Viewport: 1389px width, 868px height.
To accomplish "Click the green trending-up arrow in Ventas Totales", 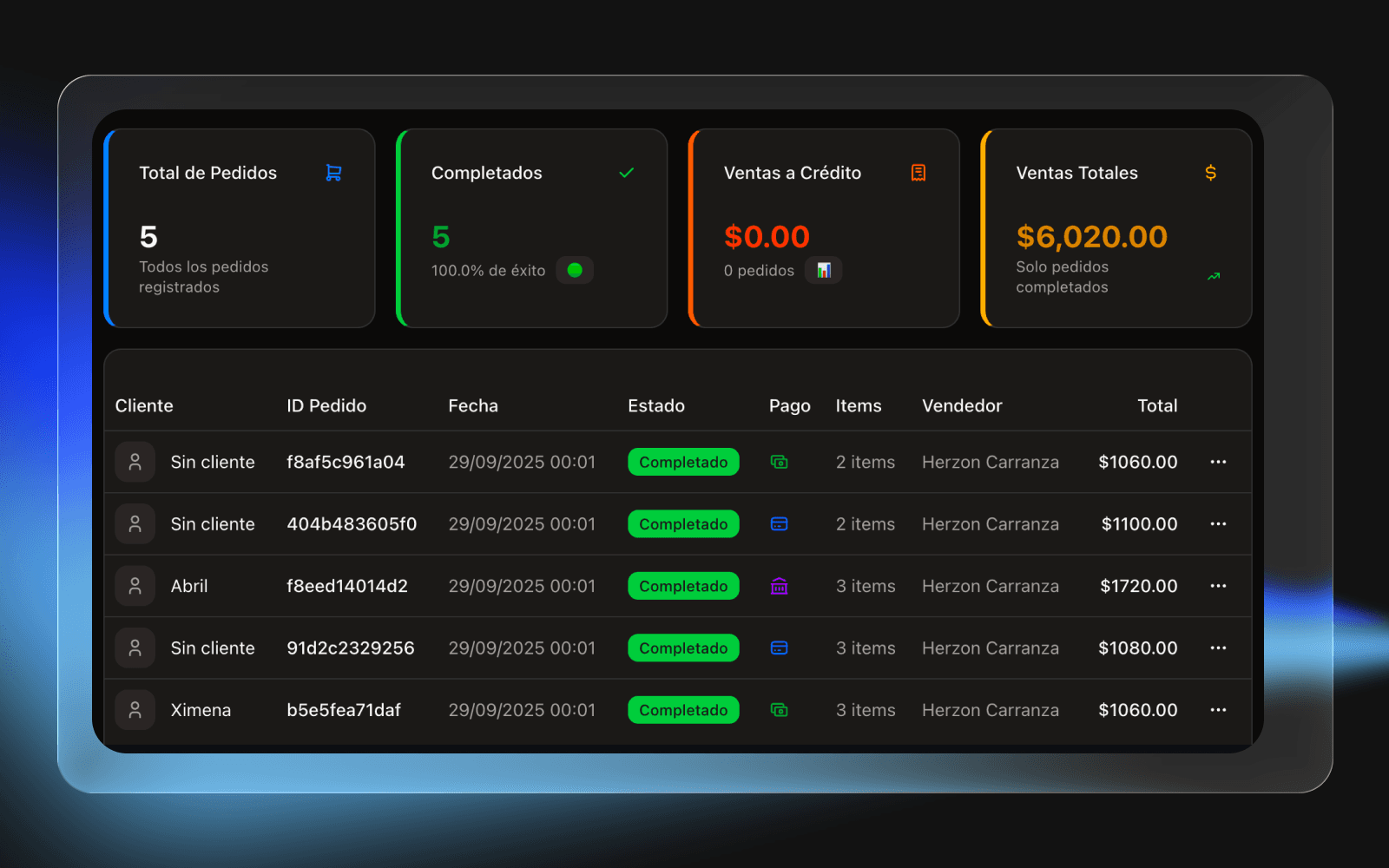I will tap(1214, 277).
